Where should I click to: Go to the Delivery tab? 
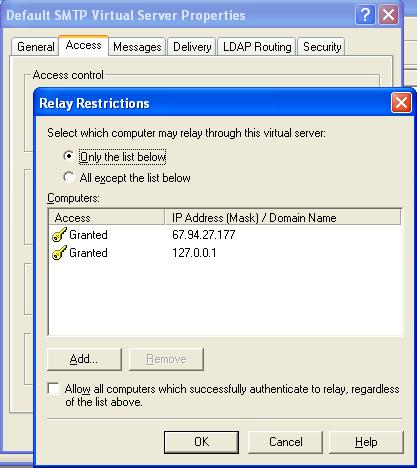pos(192,47)
